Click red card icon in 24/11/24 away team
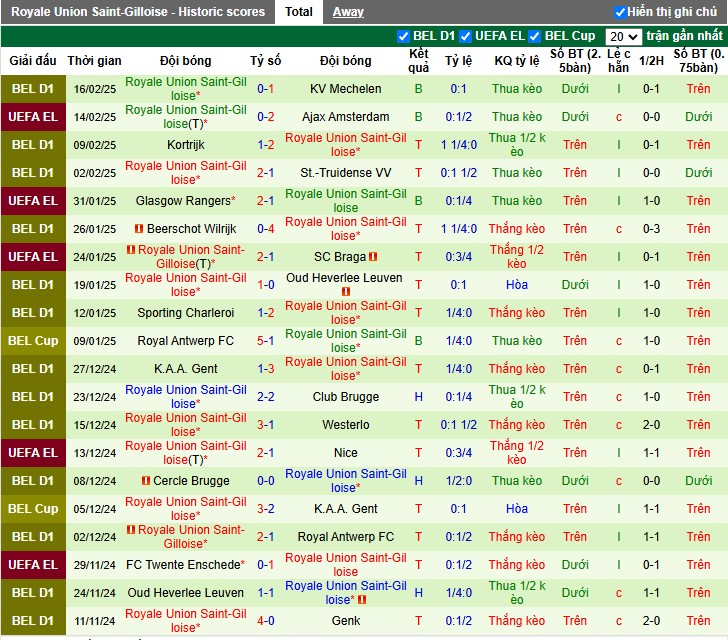 362,600
